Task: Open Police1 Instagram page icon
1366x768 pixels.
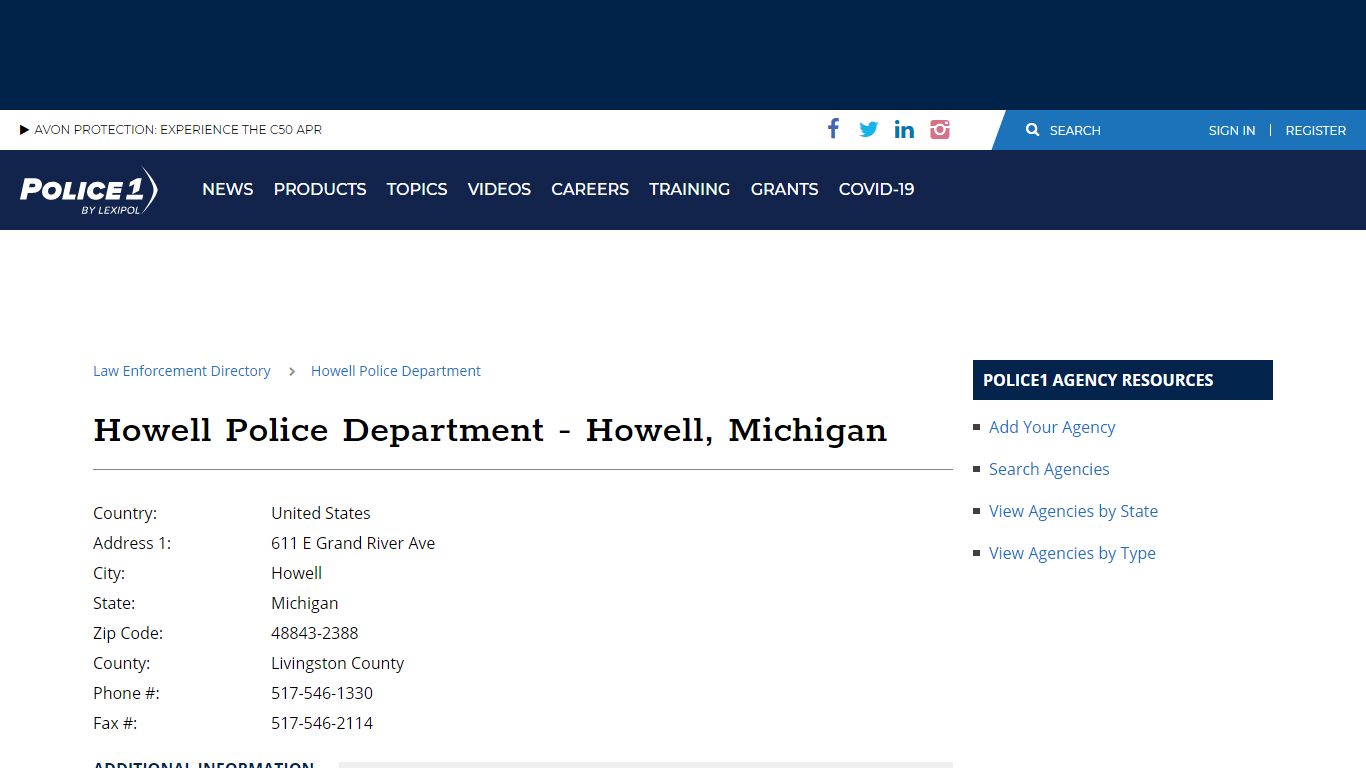Action: [x=940, y=130]
